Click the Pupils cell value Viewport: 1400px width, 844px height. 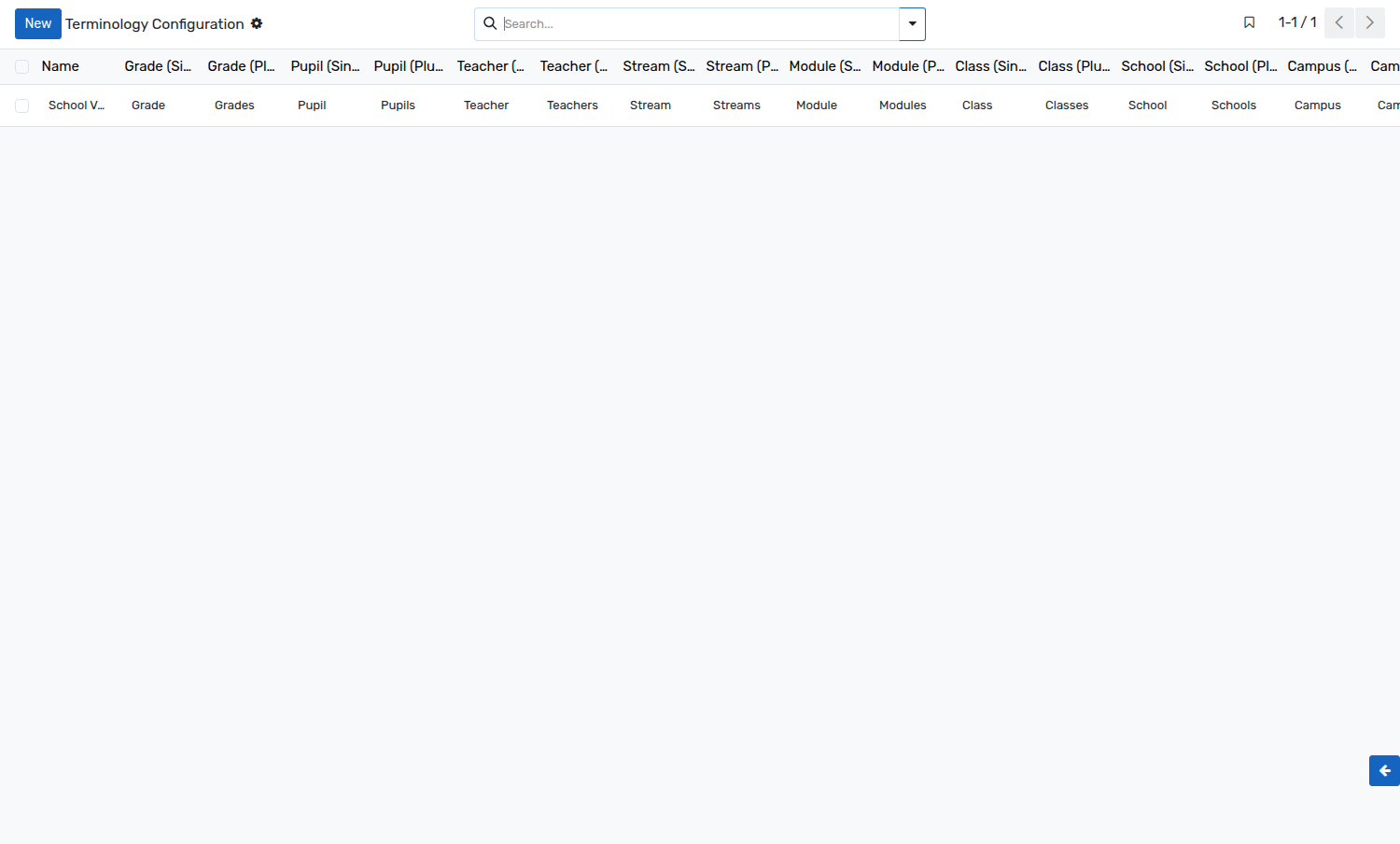(x=398, y=105)
